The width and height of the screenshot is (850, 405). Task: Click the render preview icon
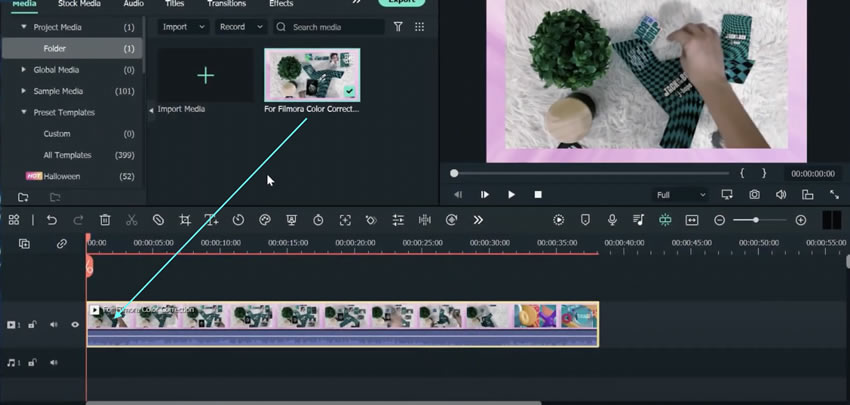pyautogui.click(x=558, y=220)
